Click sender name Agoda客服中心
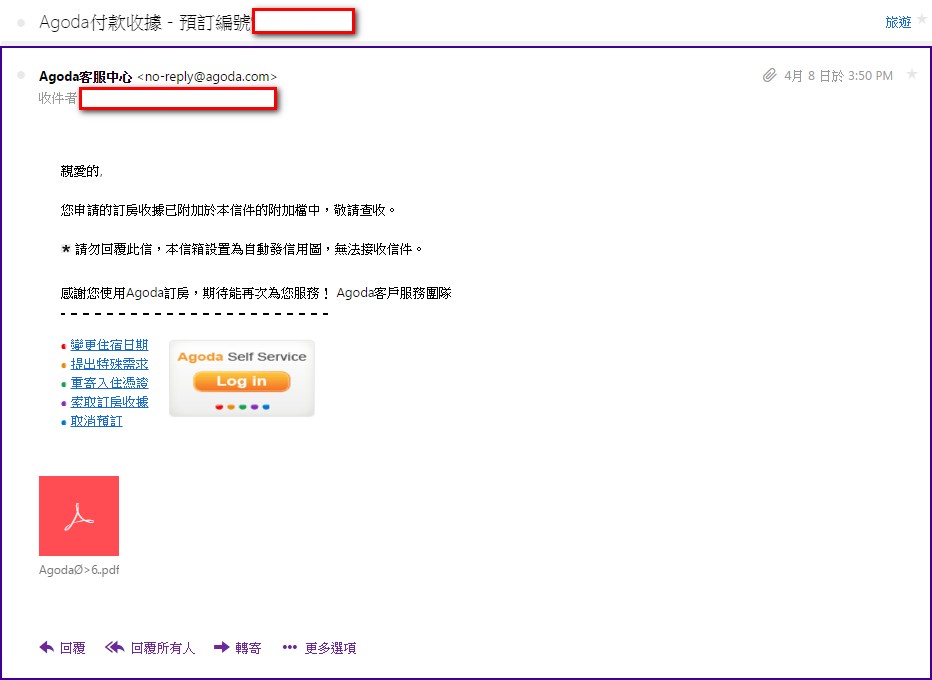 (85, 77)
